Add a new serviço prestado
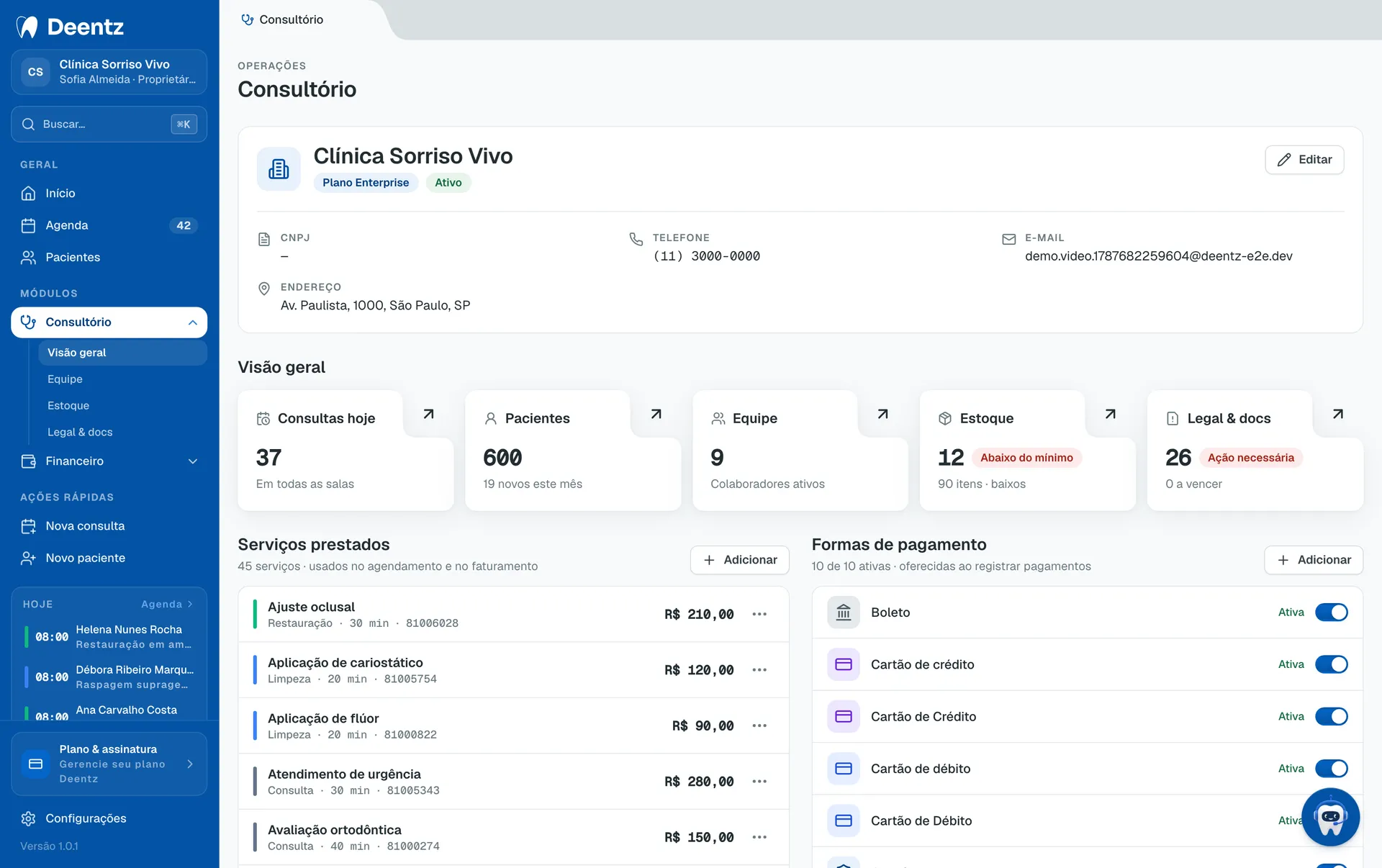1382x868 pixels. click(740, 560)
